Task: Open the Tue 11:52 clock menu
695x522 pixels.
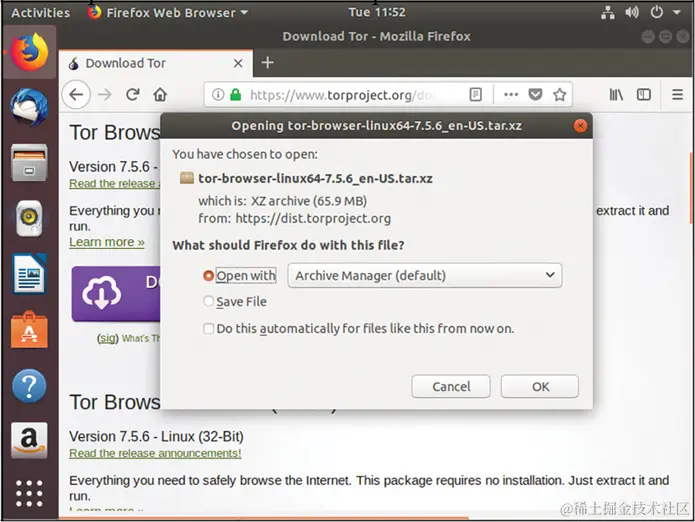Action: 377,12
